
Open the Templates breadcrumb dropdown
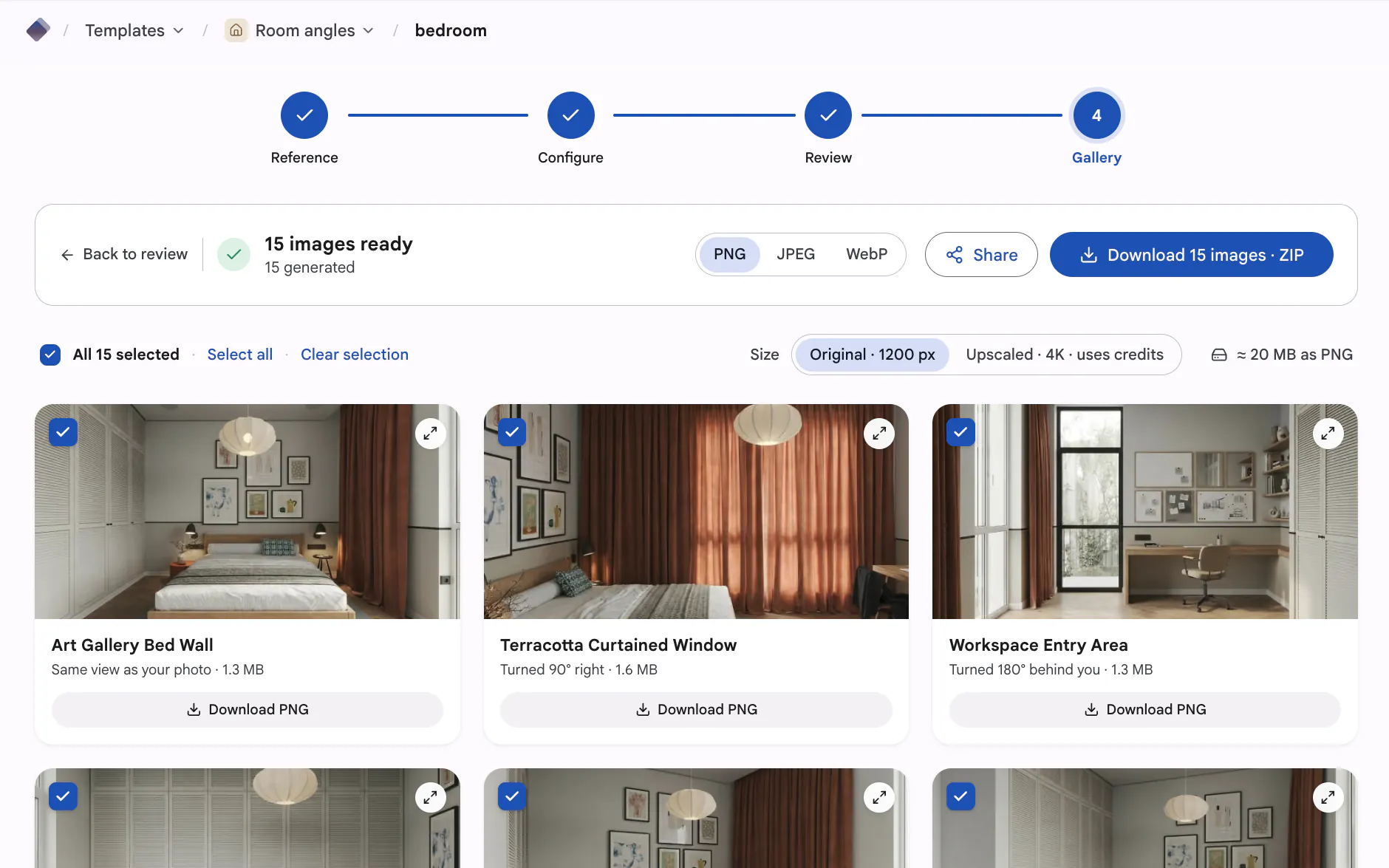134,30
